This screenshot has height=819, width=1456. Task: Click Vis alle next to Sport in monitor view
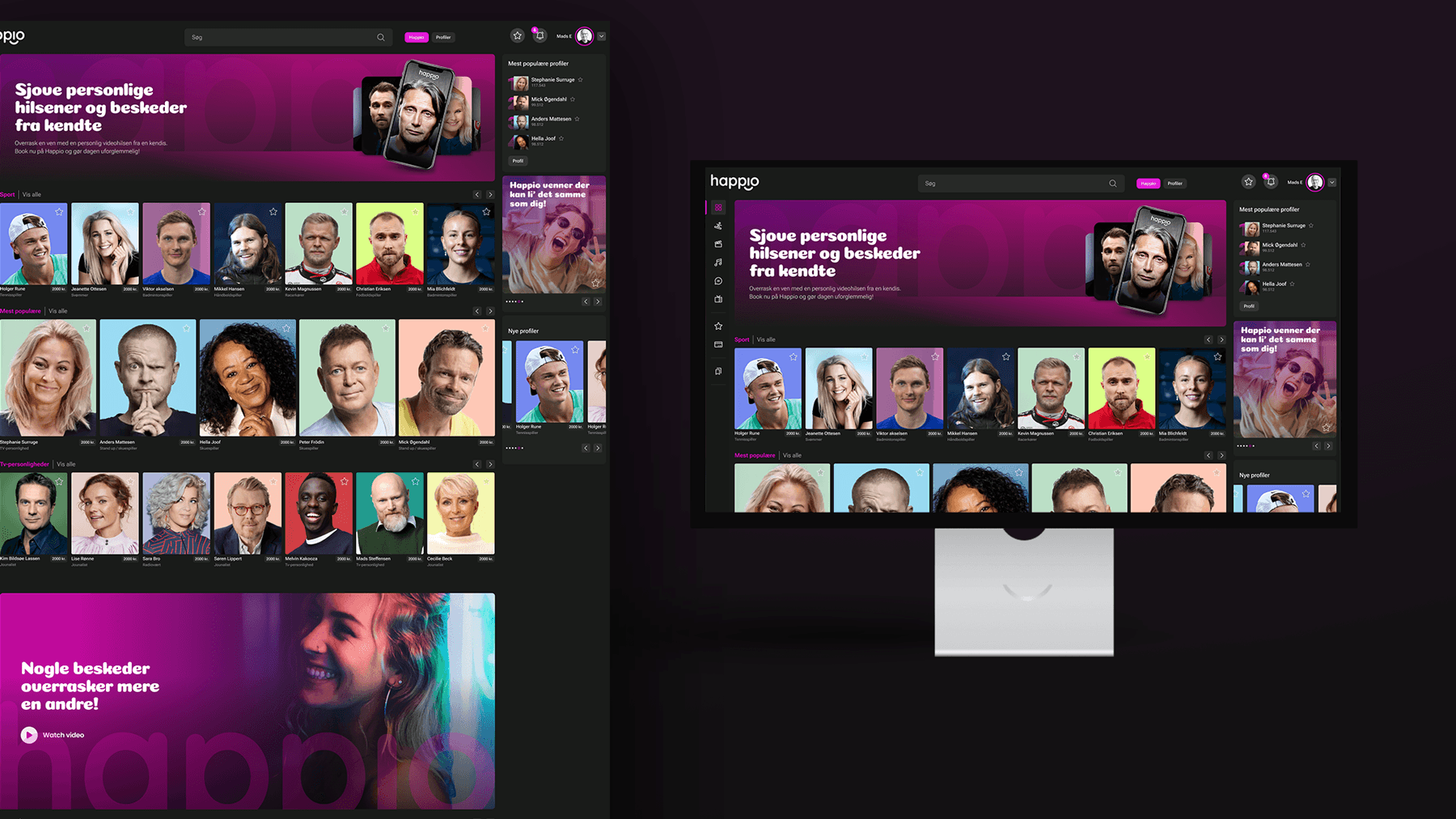coord(766,340)
